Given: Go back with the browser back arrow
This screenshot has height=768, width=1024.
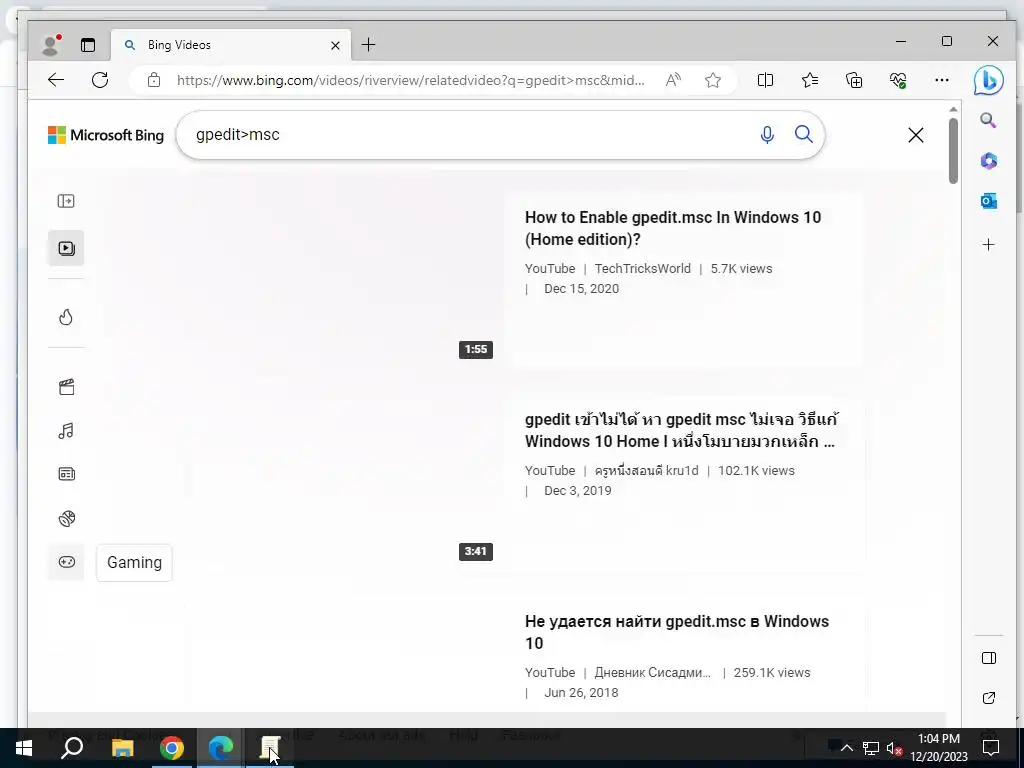Looking at the screenshot, I should [x=56, y=80].
